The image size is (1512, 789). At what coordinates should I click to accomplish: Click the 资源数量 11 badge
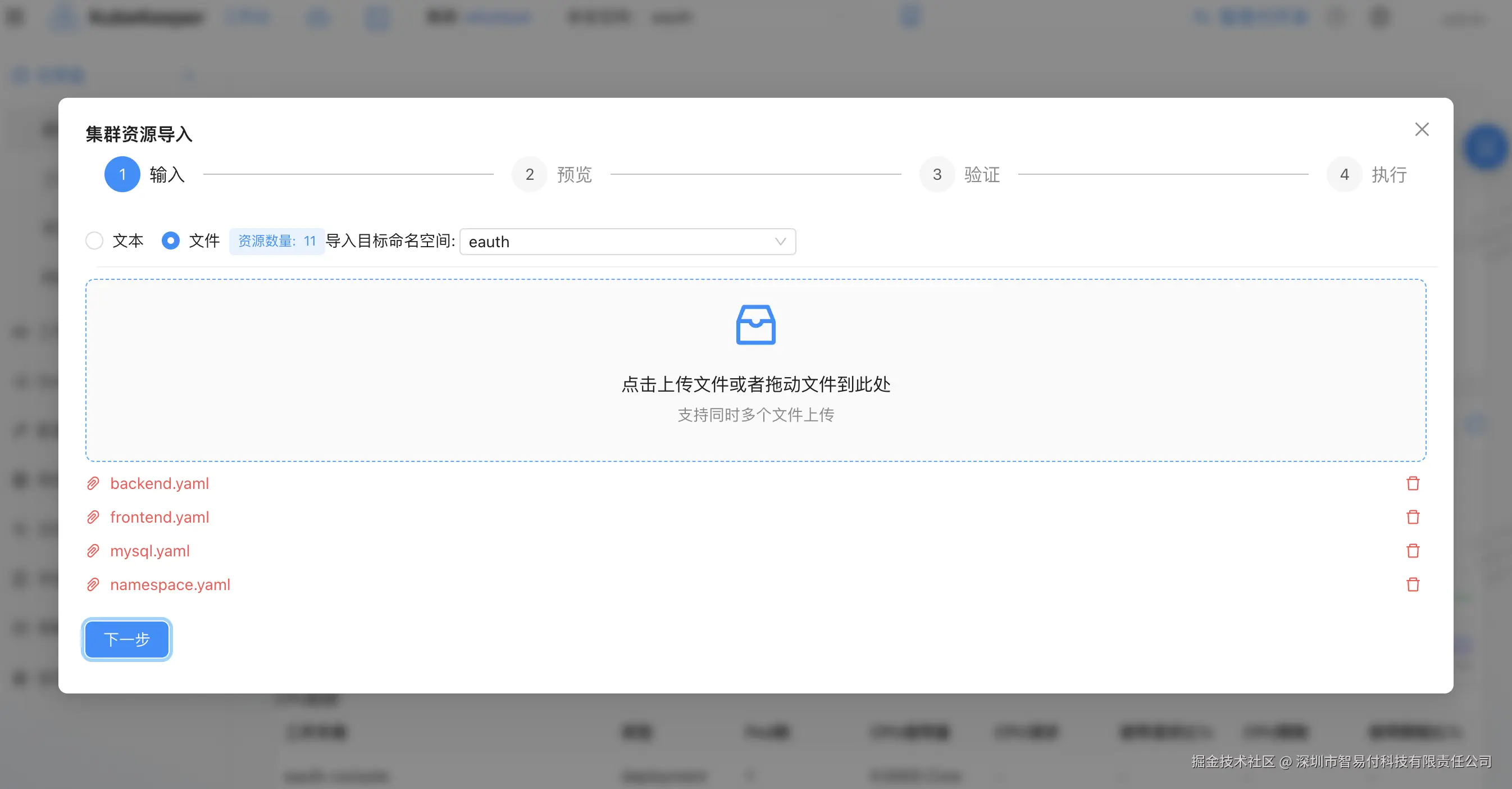tap(276, 241)
